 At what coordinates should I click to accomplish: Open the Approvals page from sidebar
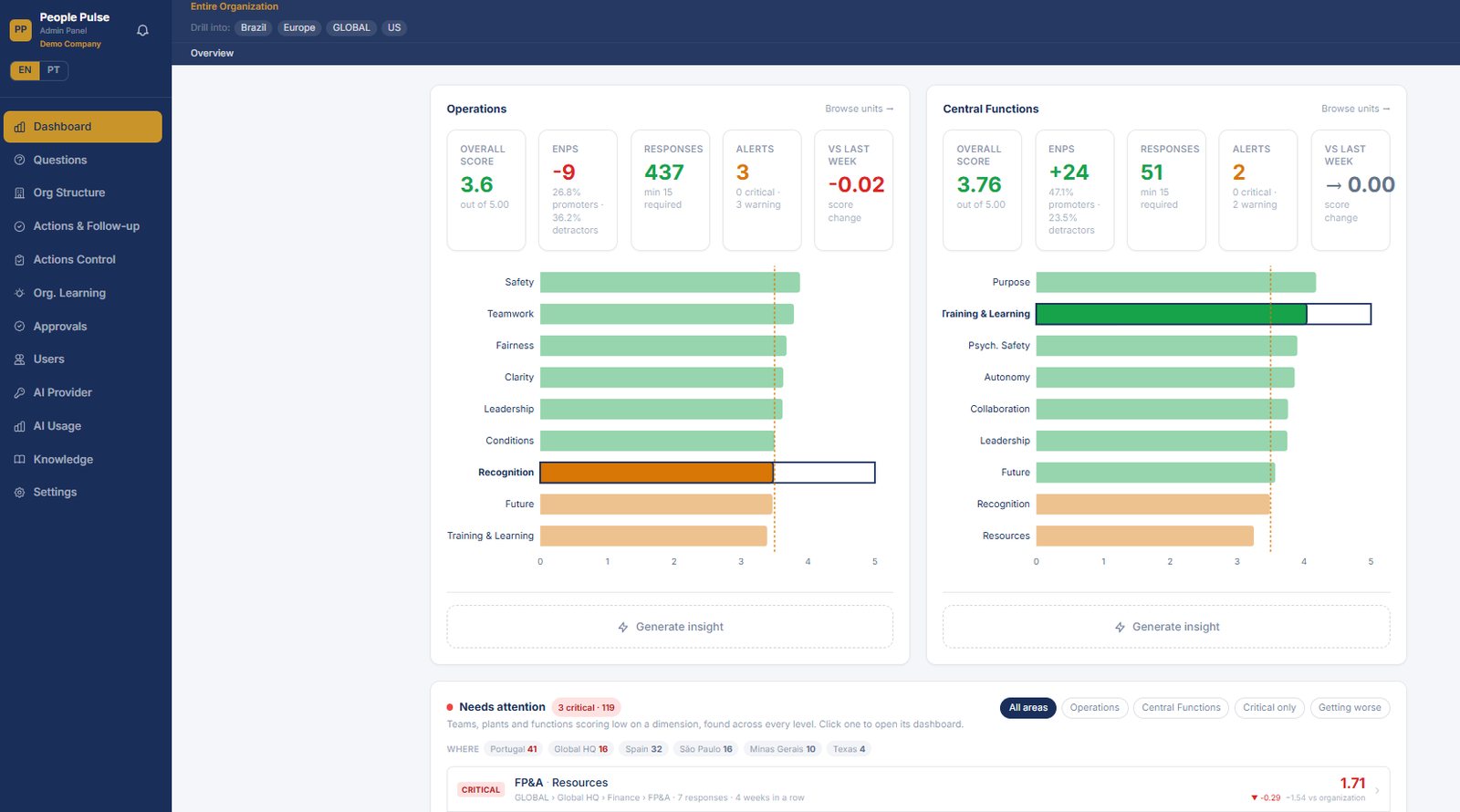tap(83, 327)
